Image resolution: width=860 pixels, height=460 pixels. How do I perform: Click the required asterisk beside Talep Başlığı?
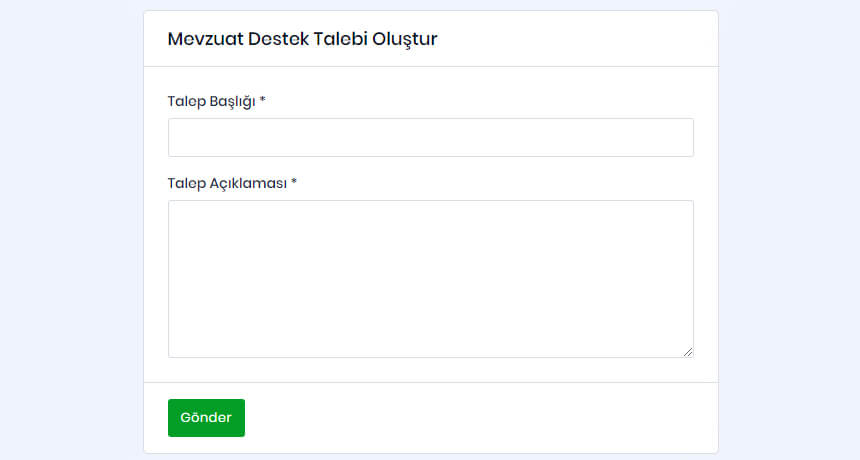[262, 100]
